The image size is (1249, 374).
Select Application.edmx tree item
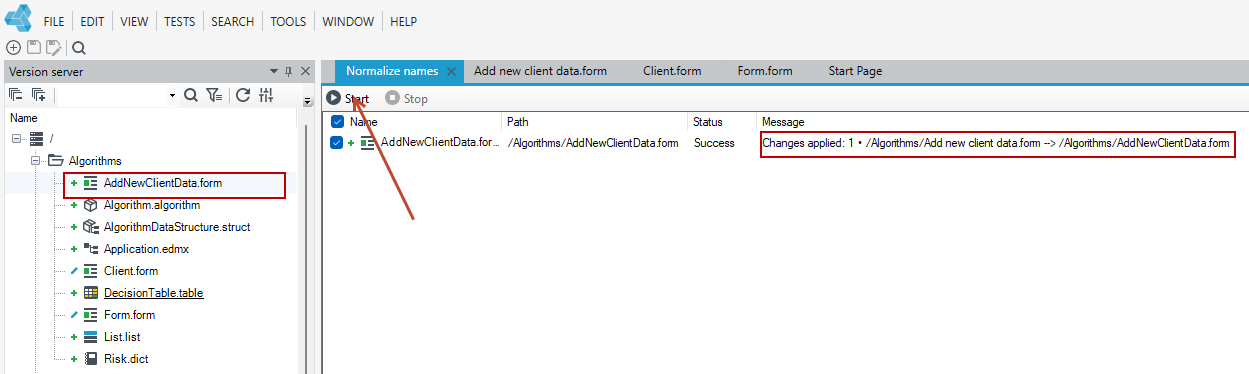(x=146, y=249)
